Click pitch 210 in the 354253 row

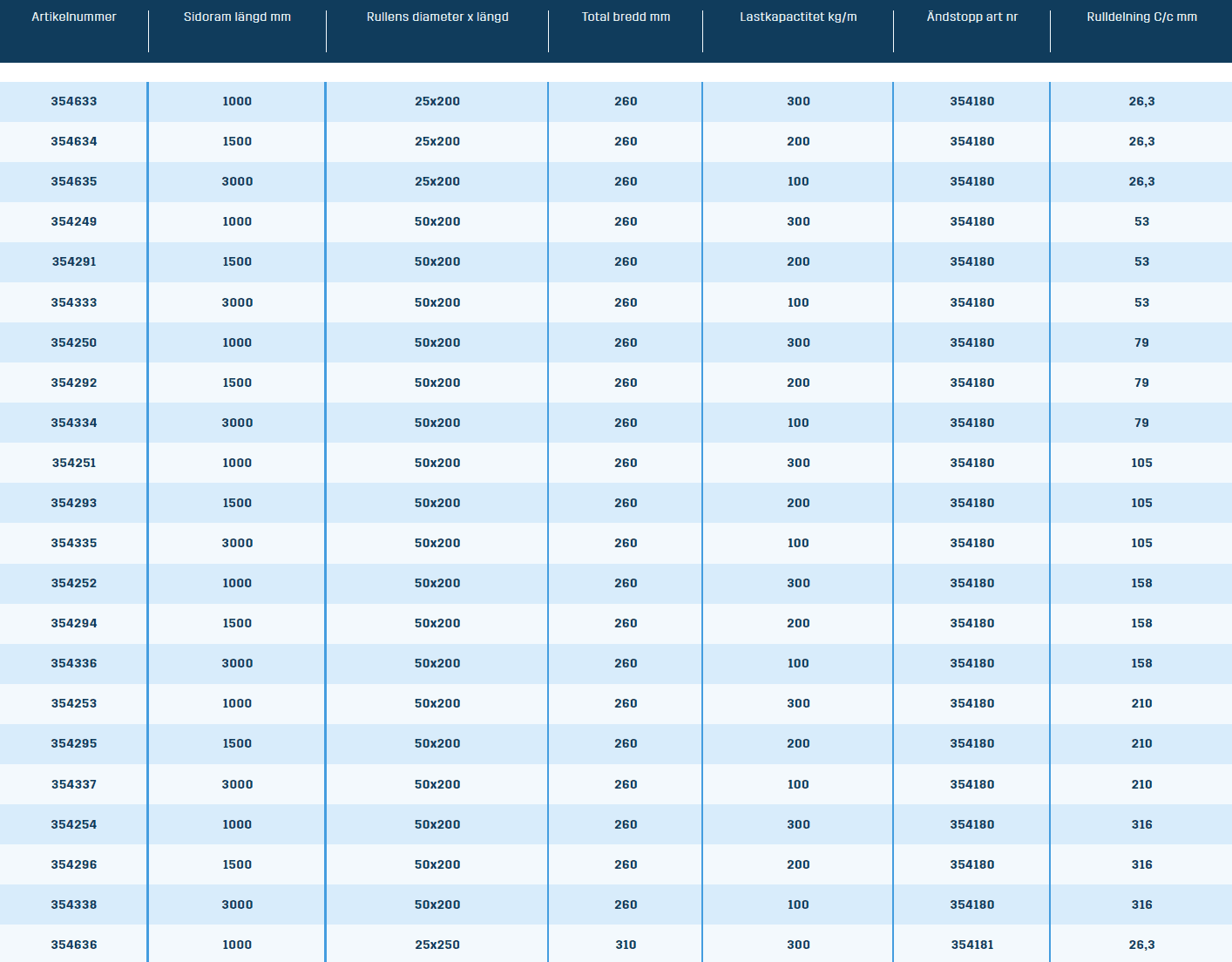(x=1141, y=703)
